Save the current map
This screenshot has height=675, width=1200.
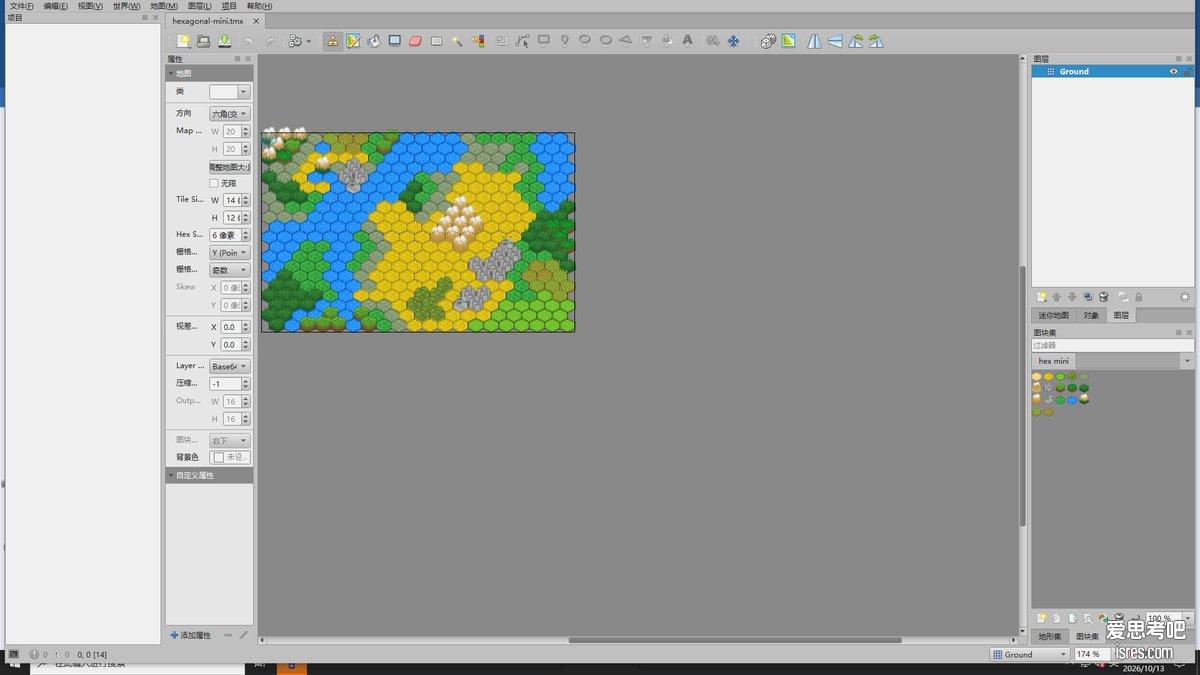(224, 41)
